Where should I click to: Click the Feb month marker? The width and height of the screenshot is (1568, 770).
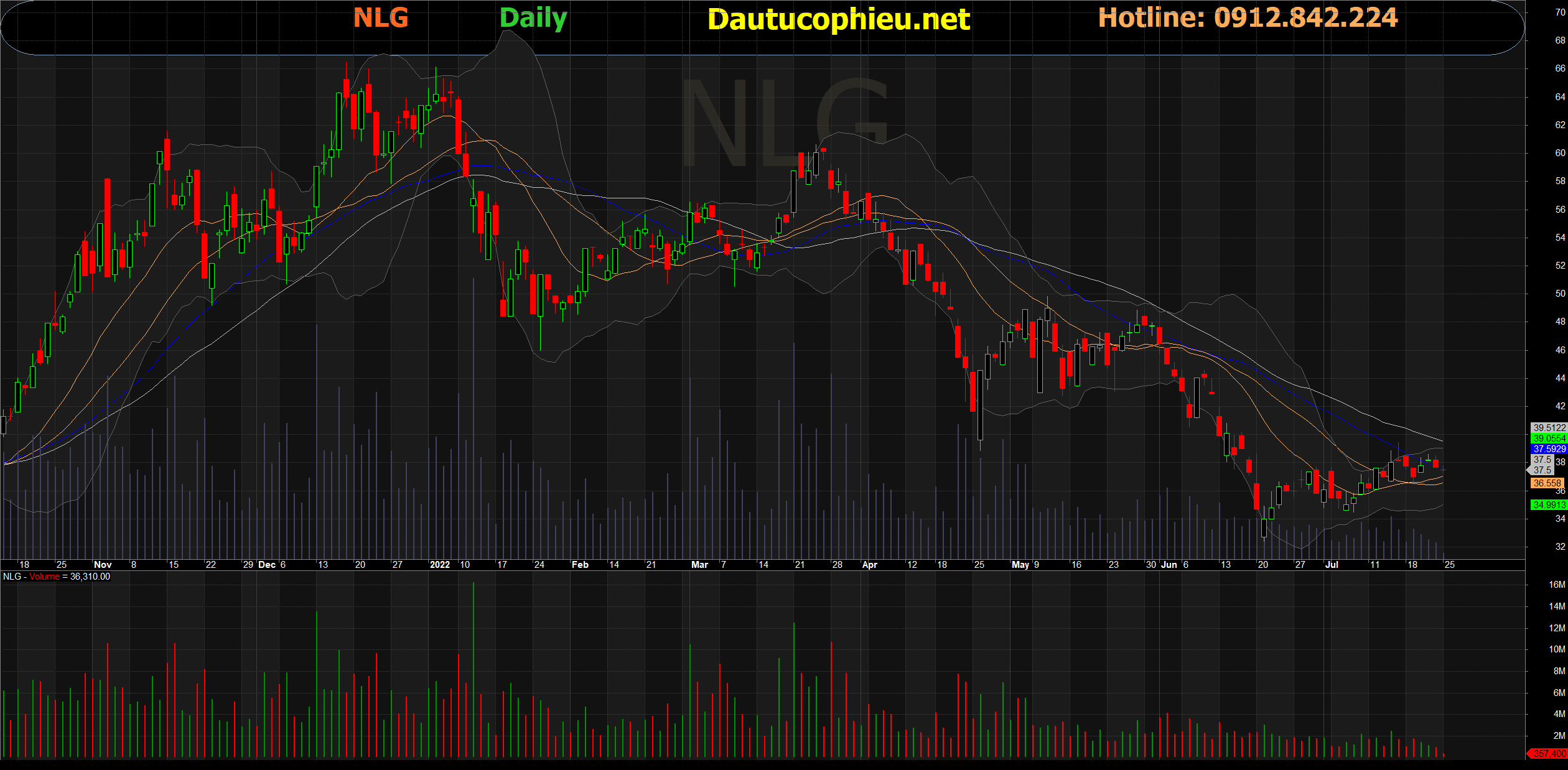[580, 565]
